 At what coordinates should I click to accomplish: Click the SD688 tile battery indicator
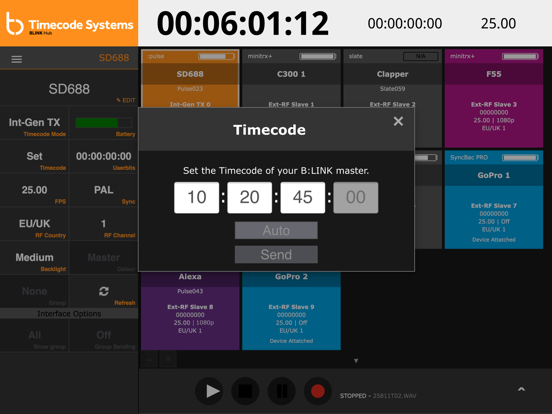tap(217, 56)
